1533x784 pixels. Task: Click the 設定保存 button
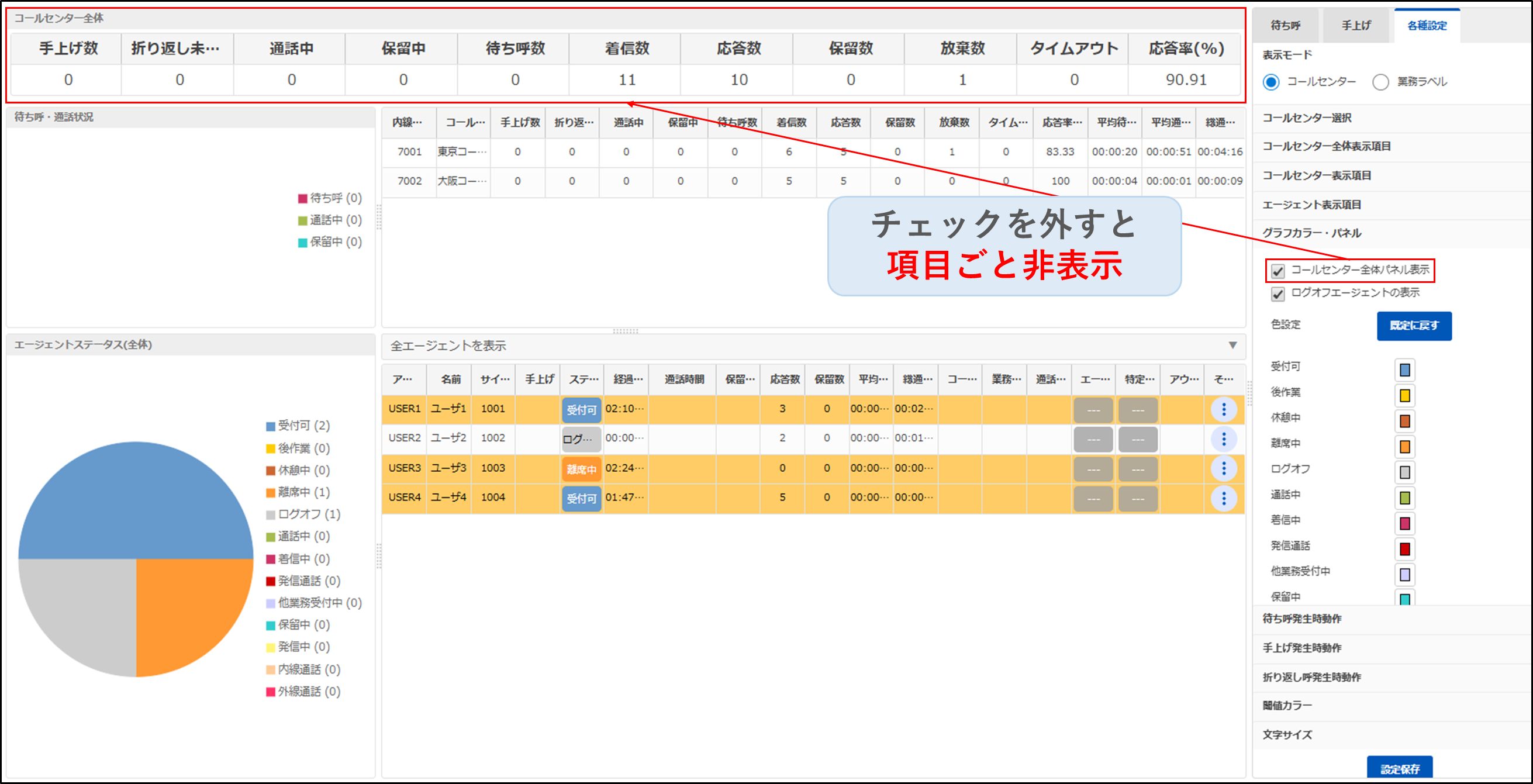(1399, 769)
